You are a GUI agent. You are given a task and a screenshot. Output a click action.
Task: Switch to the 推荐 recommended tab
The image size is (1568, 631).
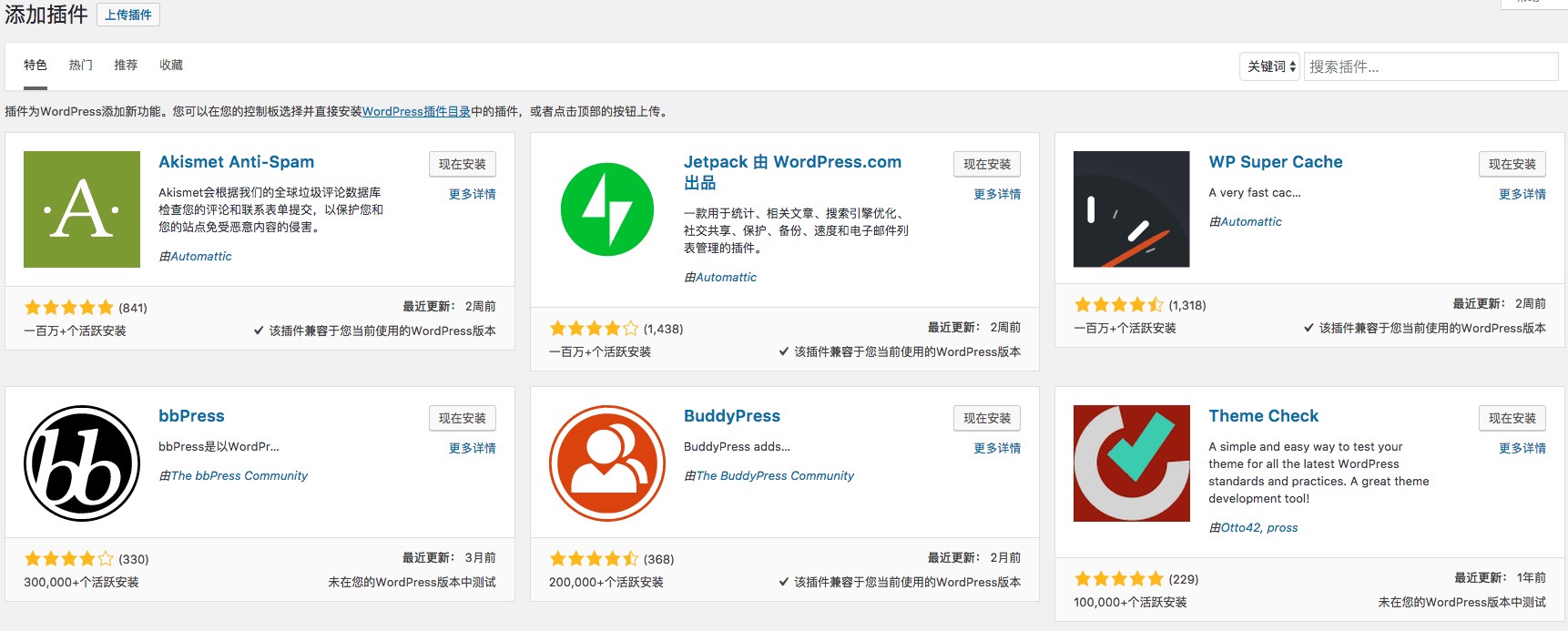click(126, 65)
